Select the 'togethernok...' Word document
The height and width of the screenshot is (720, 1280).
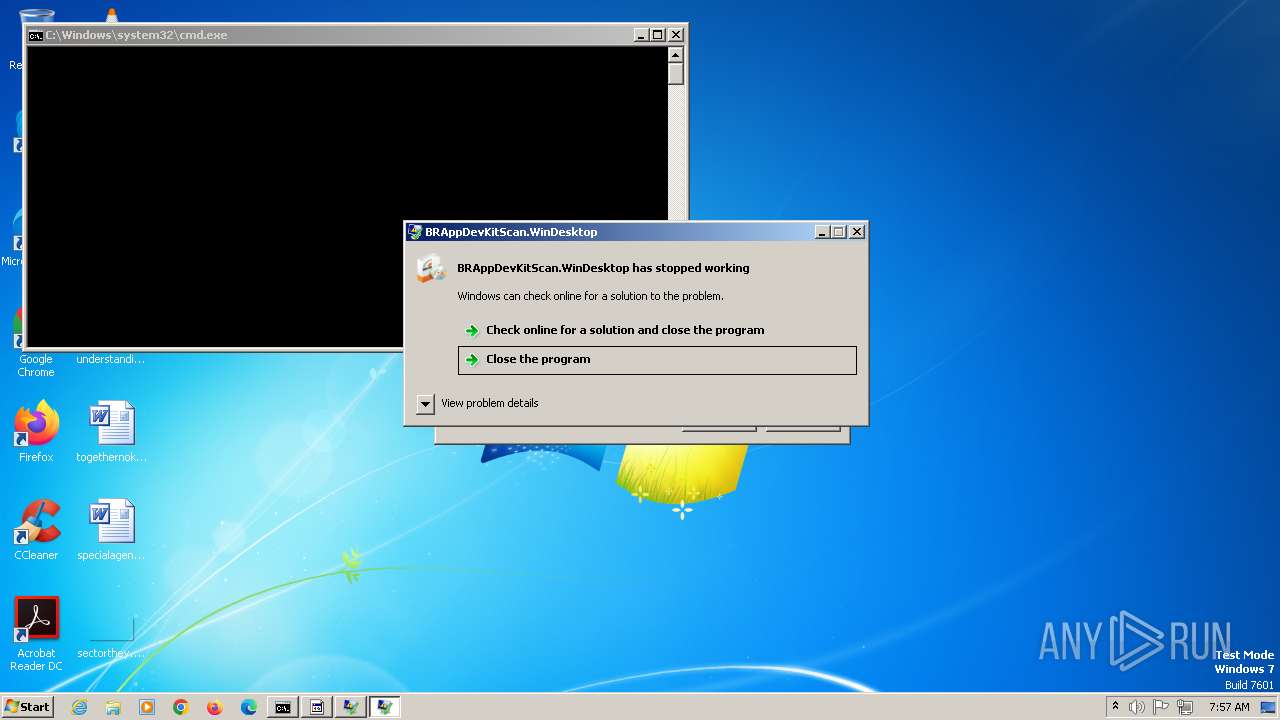pyautogui.click(x=111, y=432)
